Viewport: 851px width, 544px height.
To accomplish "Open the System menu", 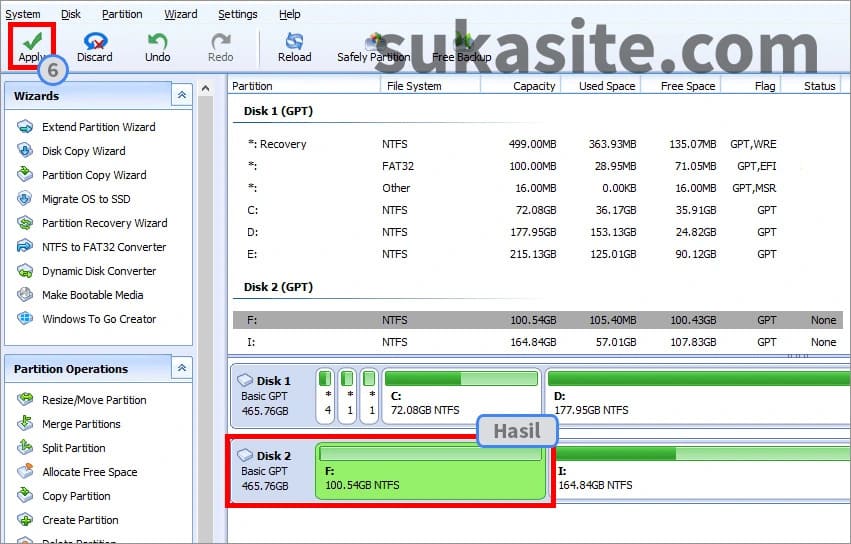I will pyautogui.click(x=23, y=14).
